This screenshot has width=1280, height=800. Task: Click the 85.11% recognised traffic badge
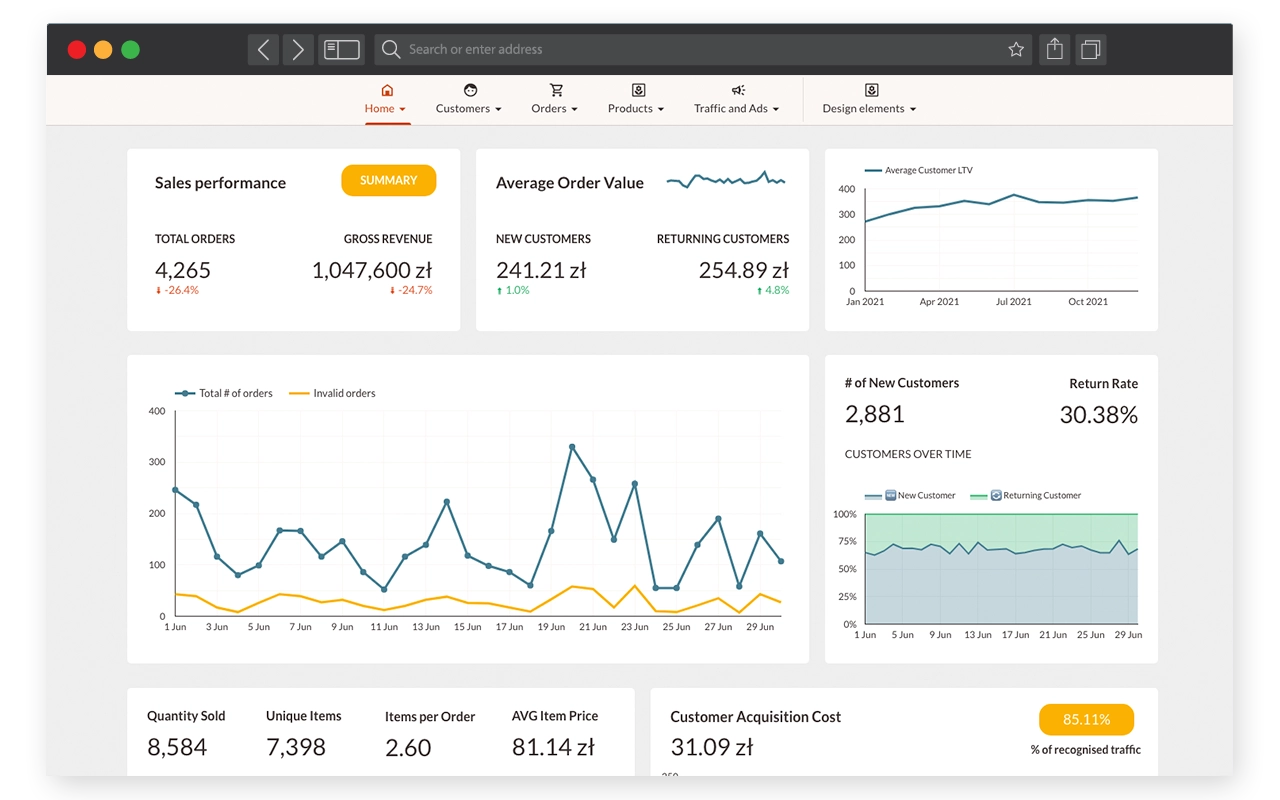pos(1086,719)
